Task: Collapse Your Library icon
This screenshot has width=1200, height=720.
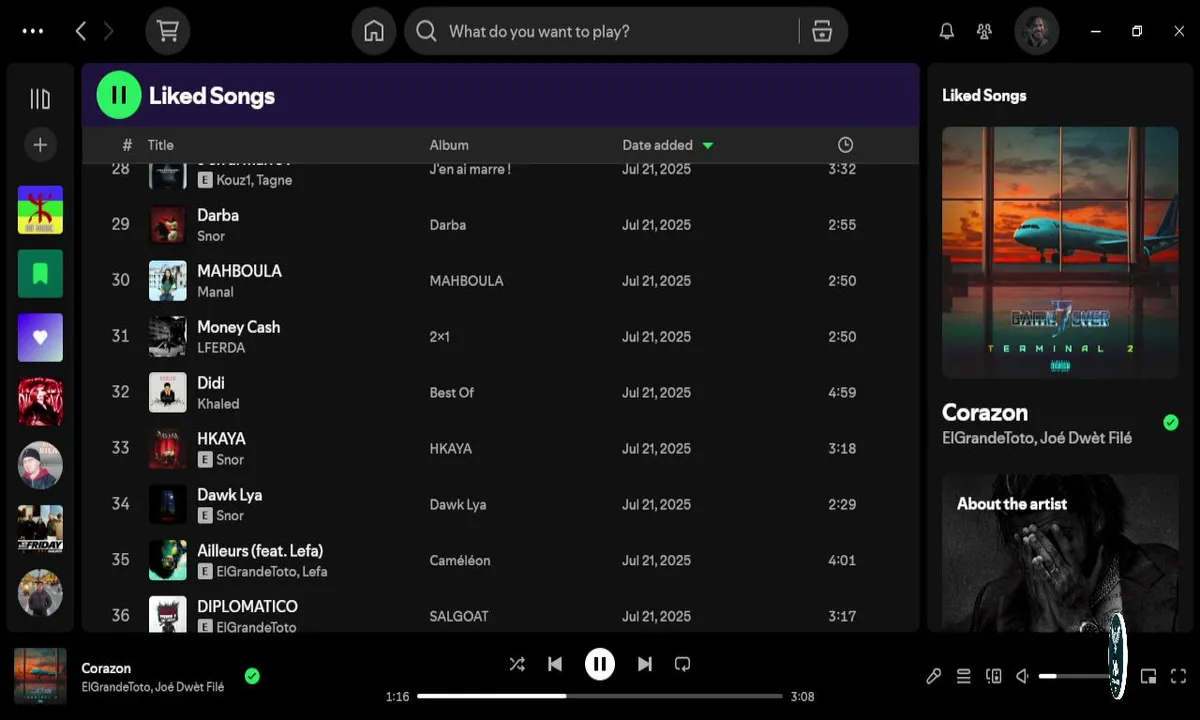Action: tap(40, 98)
